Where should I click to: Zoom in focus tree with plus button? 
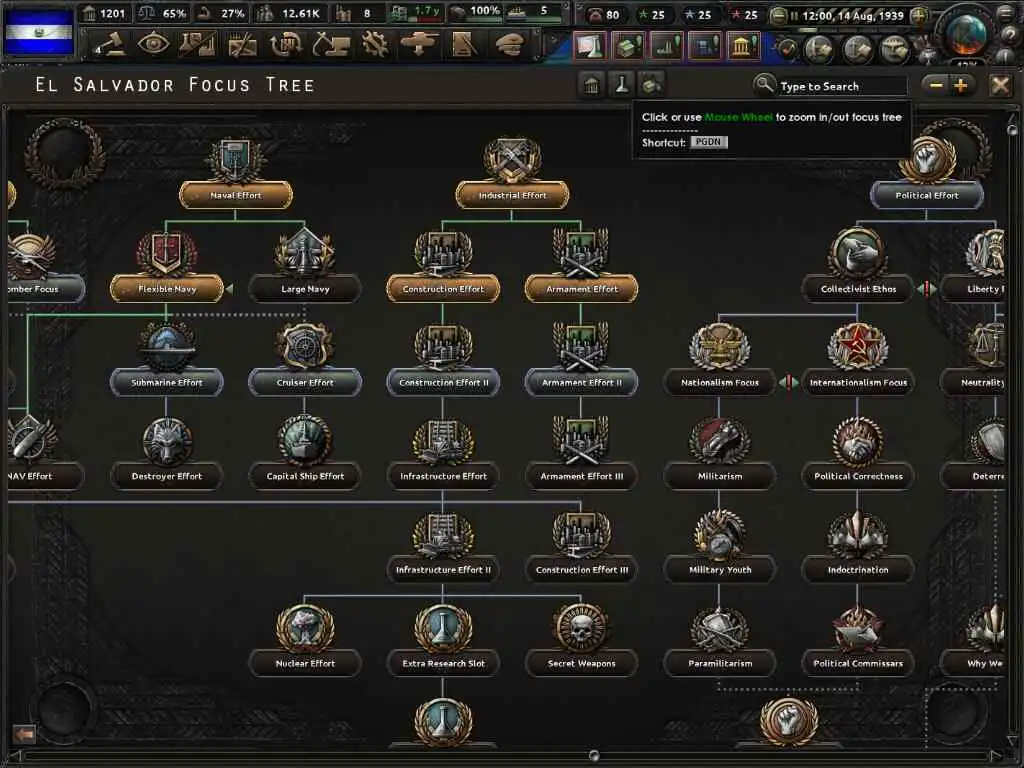tap(961, 86)
